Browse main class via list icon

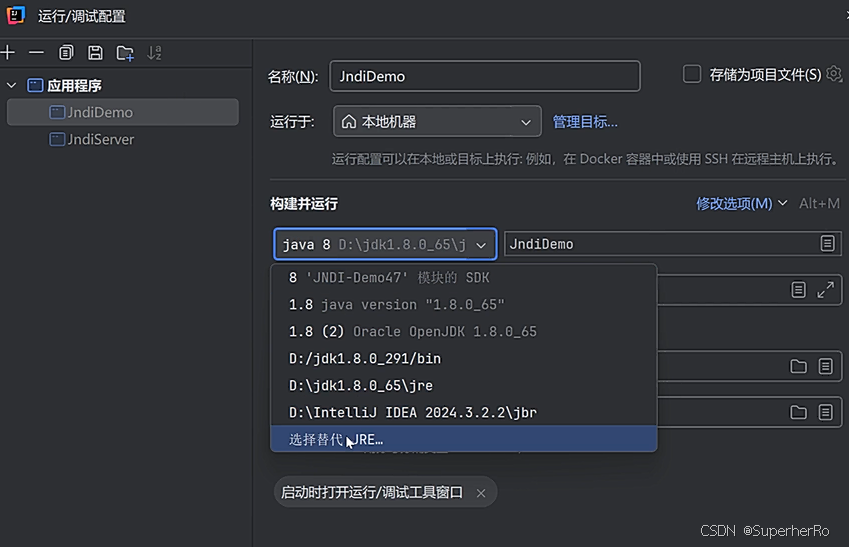pyautogui.click(x=827, y=244)
